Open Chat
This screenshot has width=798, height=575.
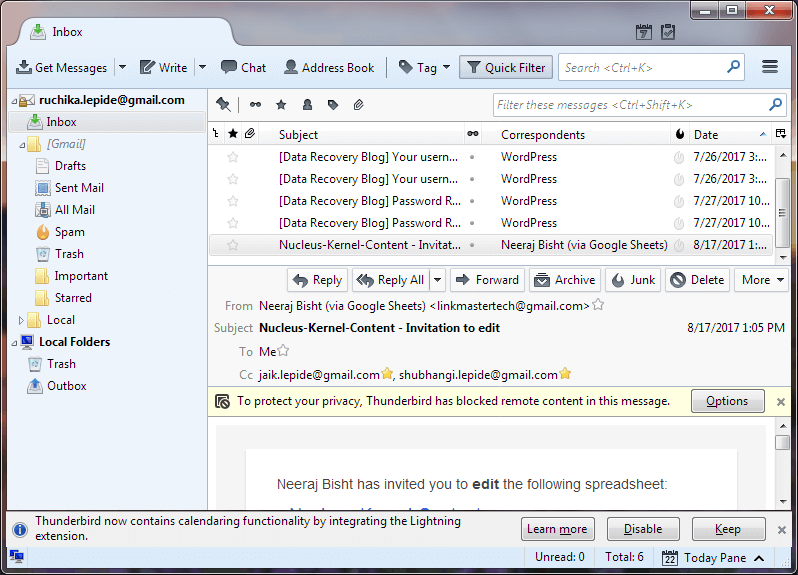(243, 67)
